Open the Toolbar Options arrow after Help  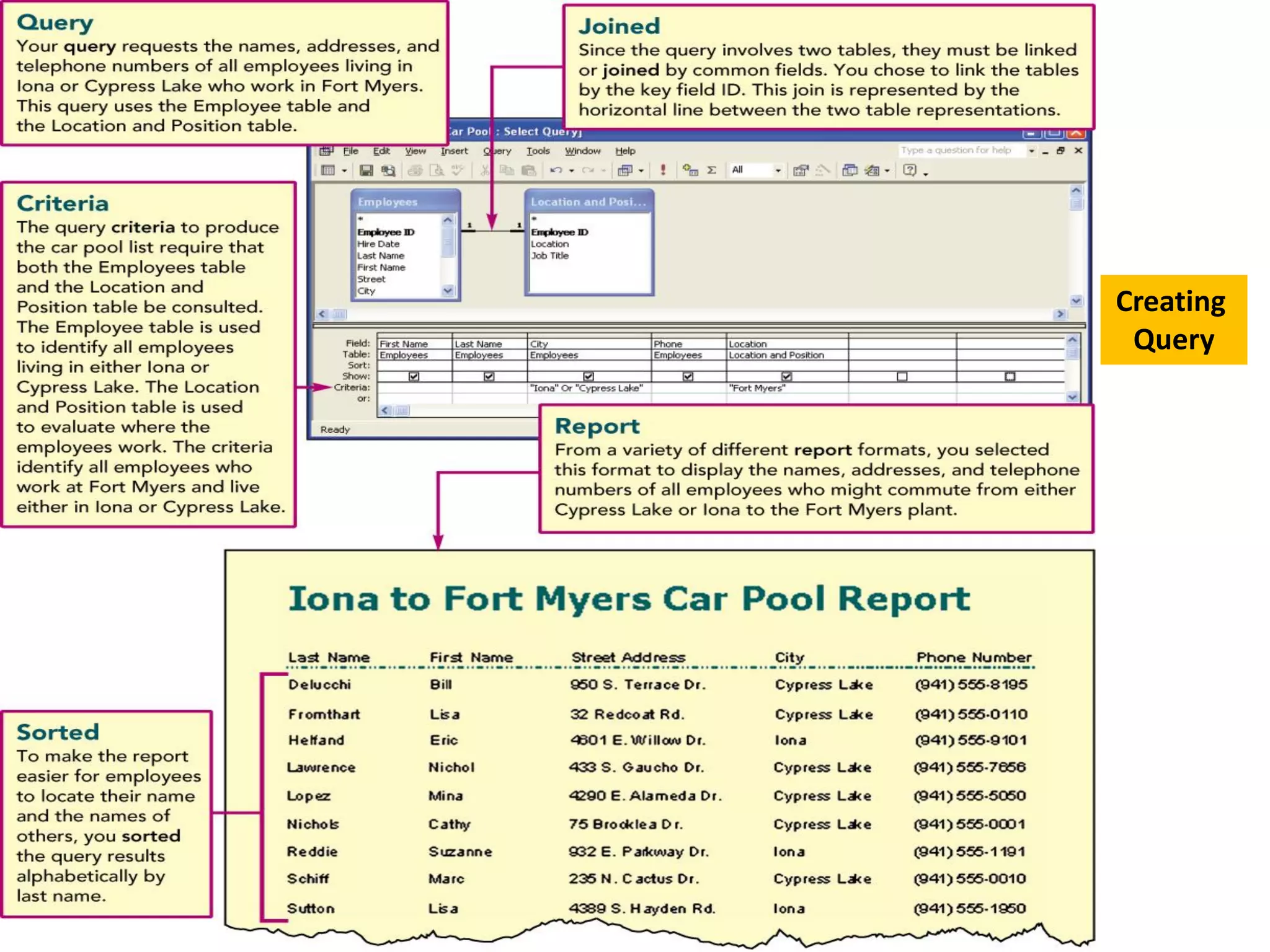pyautogui.click(x=925, y=173)
